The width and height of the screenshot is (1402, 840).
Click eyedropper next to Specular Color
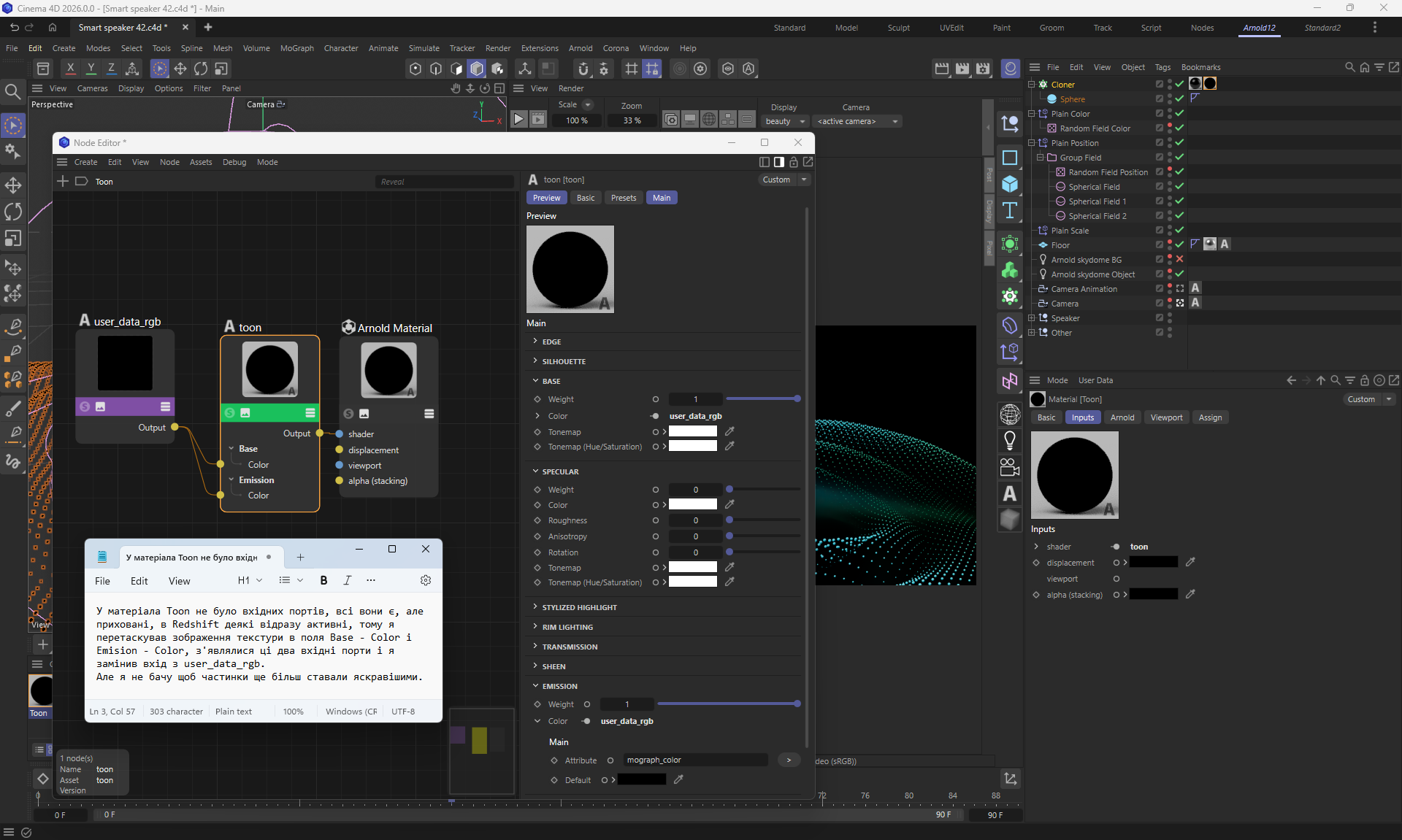click(729, 505)
